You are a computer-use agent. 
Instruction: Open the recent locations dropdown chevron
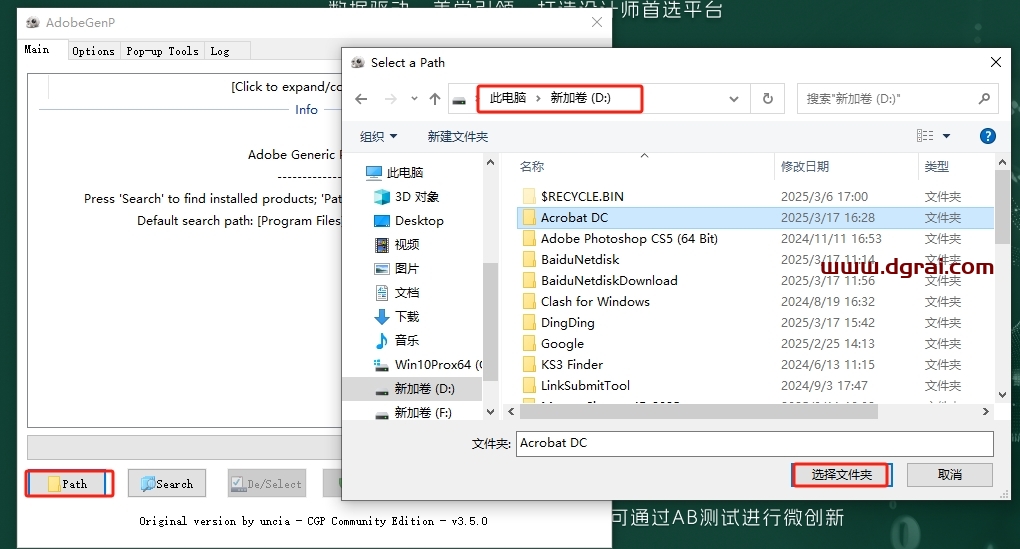(x=414, y=99)
